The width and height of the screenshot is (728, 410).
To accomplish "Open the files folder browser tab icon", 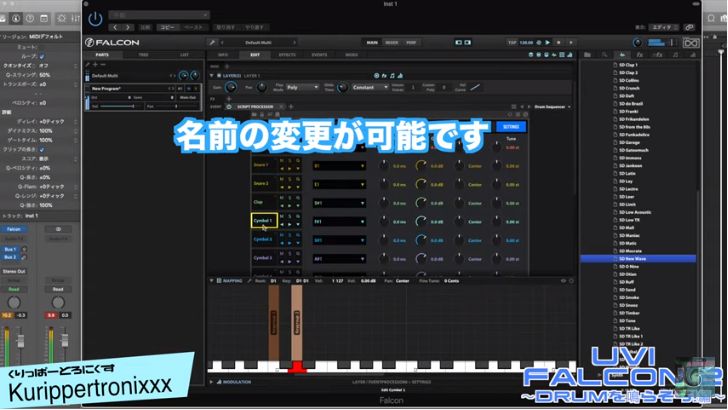I will pos(587,55).
